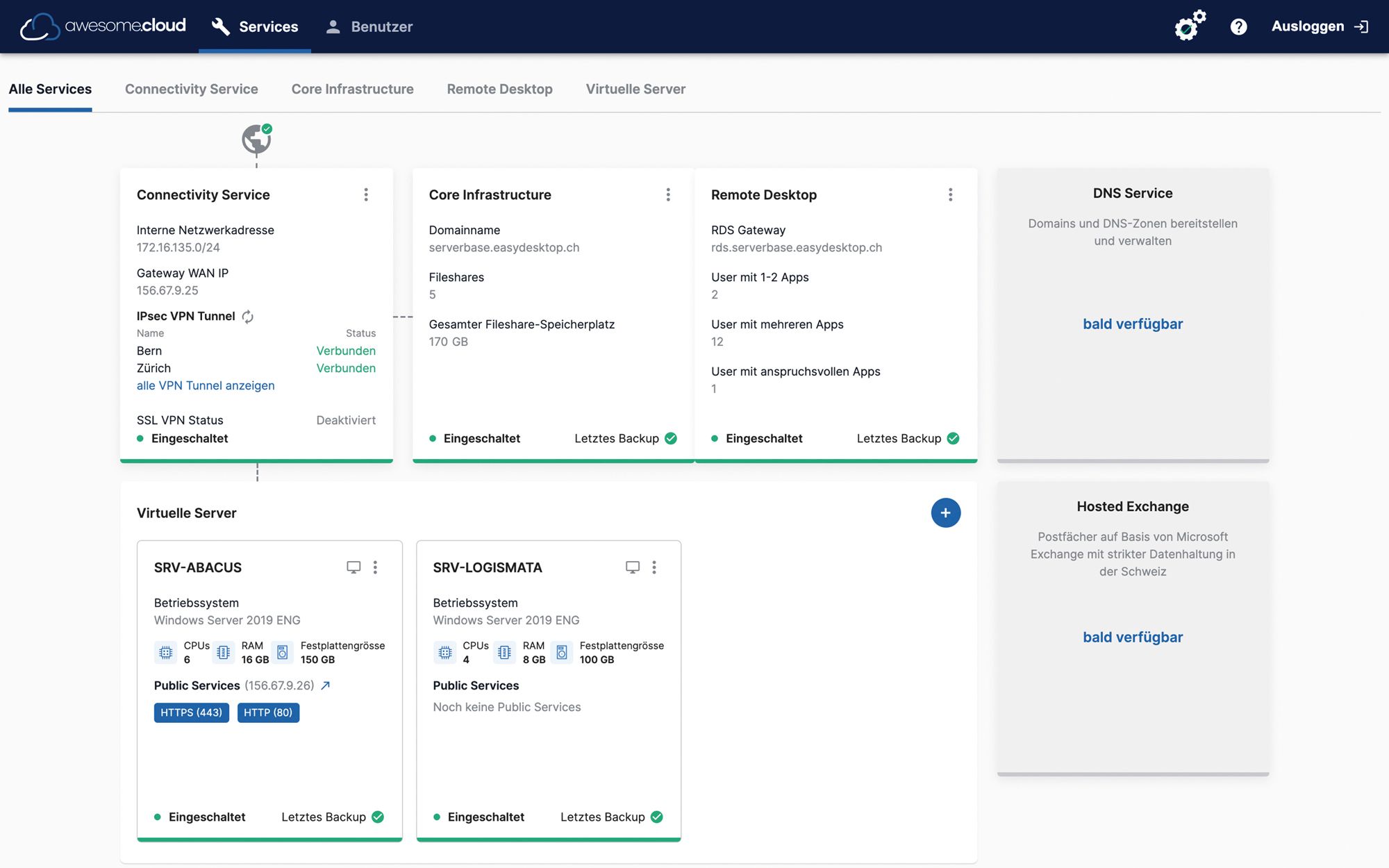Refresh IPsec VPN Tunnel status

click(x=247, y=317)
